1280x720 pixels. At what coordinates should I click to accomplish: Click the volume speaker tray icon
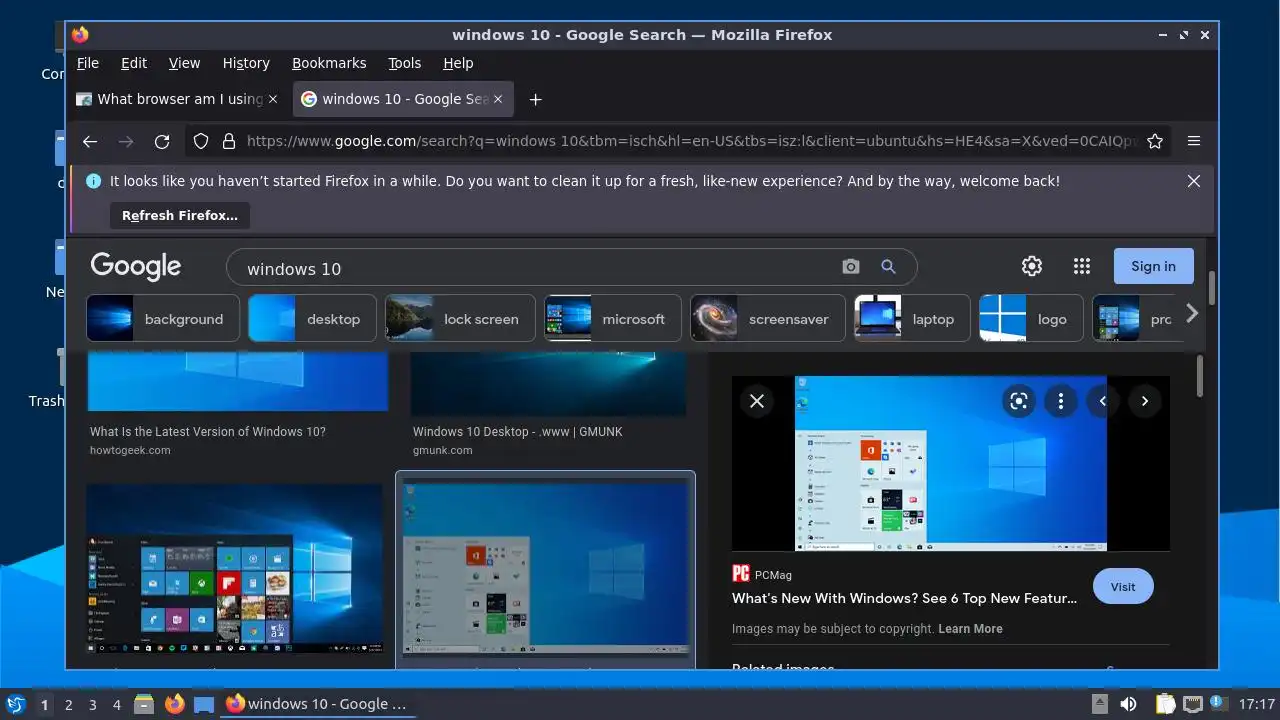click(x=1129, y=704)
